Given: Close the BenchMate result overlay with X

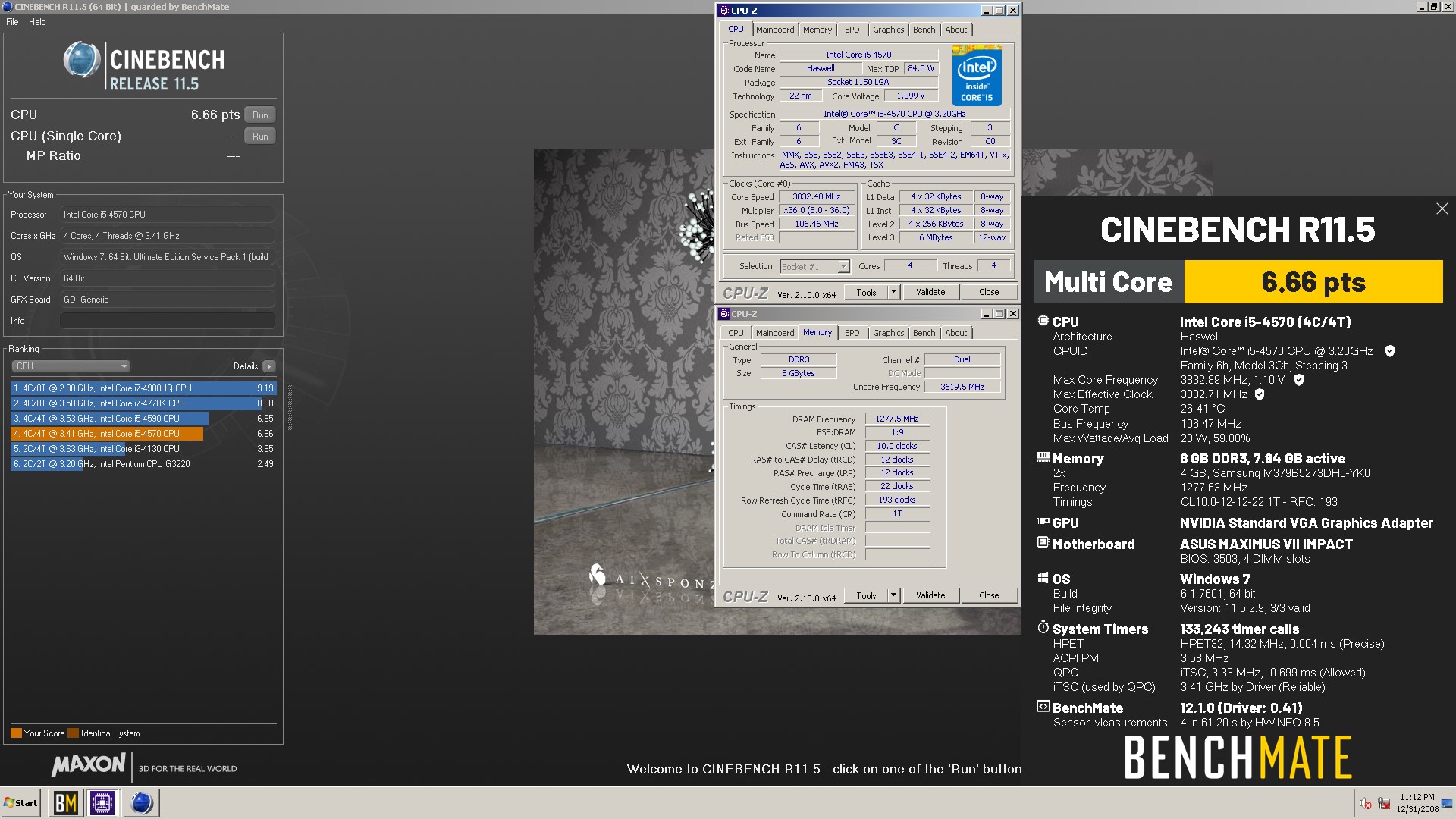Looking at the screenshot, I should point(1442,209).
